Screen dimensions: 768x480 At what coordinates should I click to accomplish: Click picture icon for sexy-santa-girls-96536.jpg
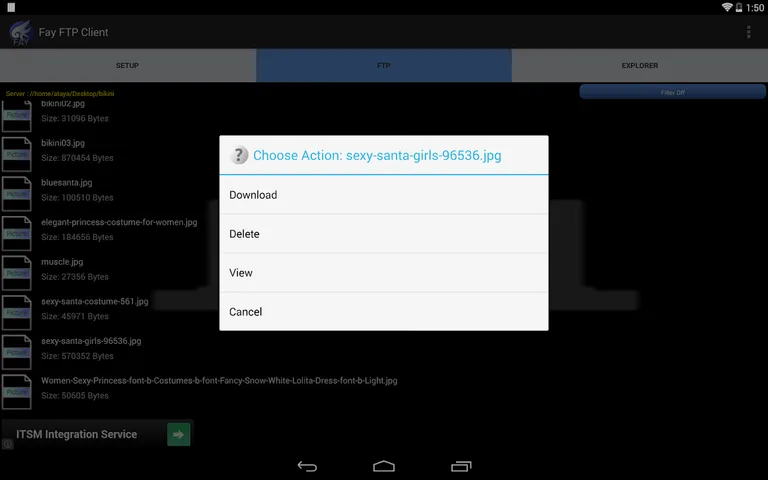[17, 352]
